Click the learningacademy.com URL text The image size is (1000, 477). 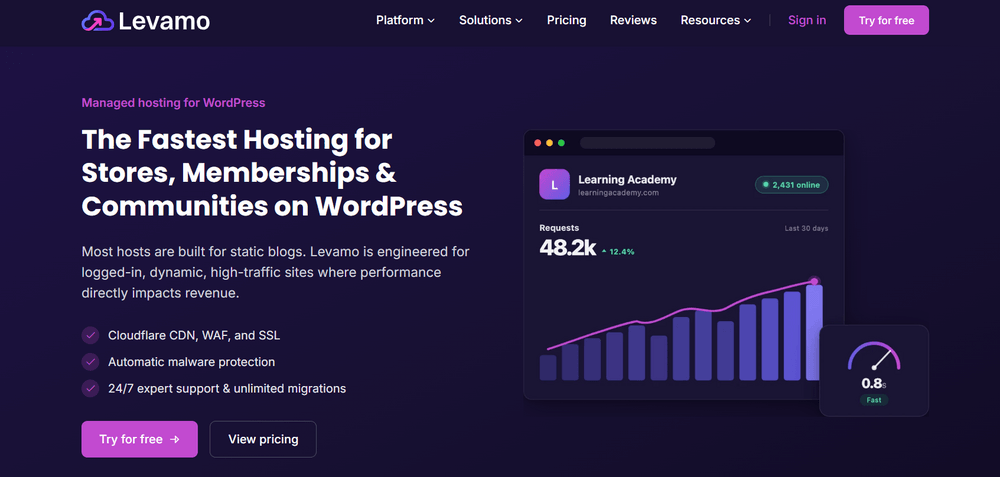[618, 193]
